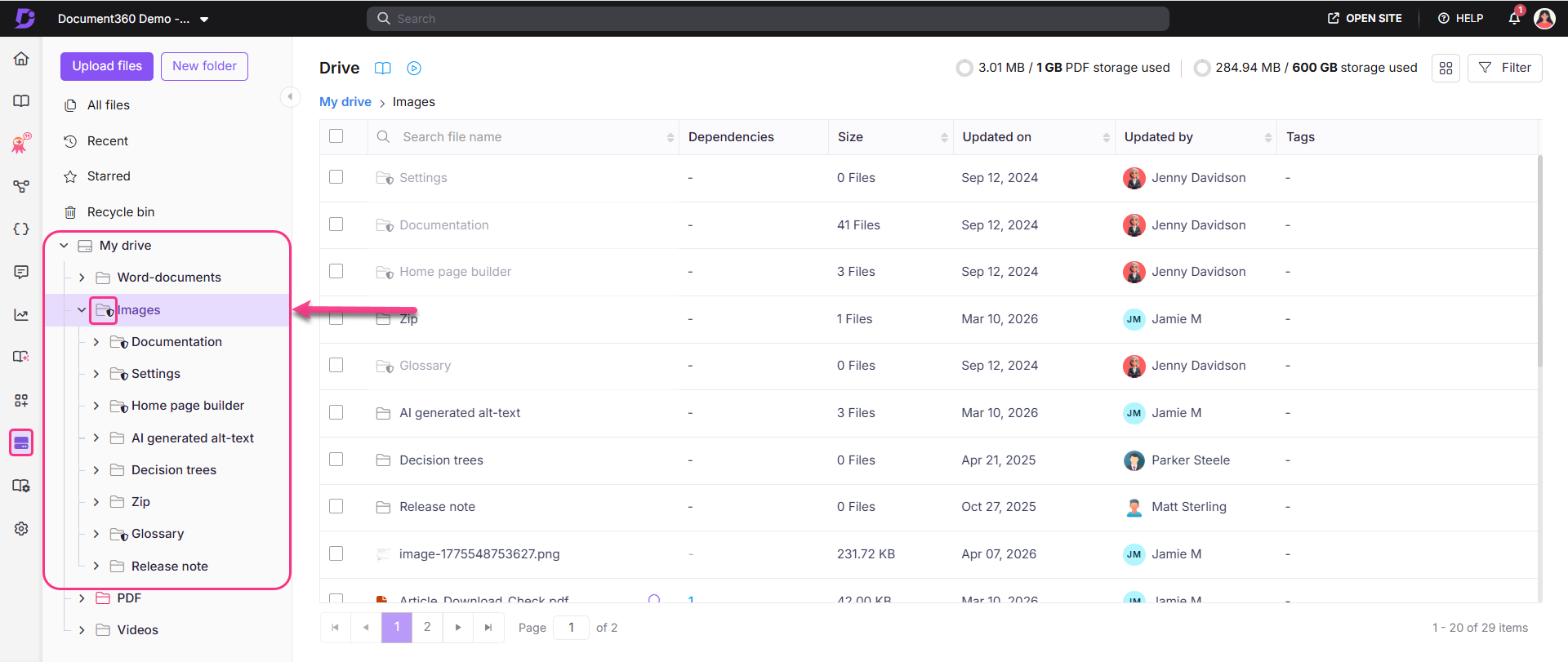The width and height of the screenshot is (1568, 662).
Task: Collapse the My drive tree node
Action: 64,246
